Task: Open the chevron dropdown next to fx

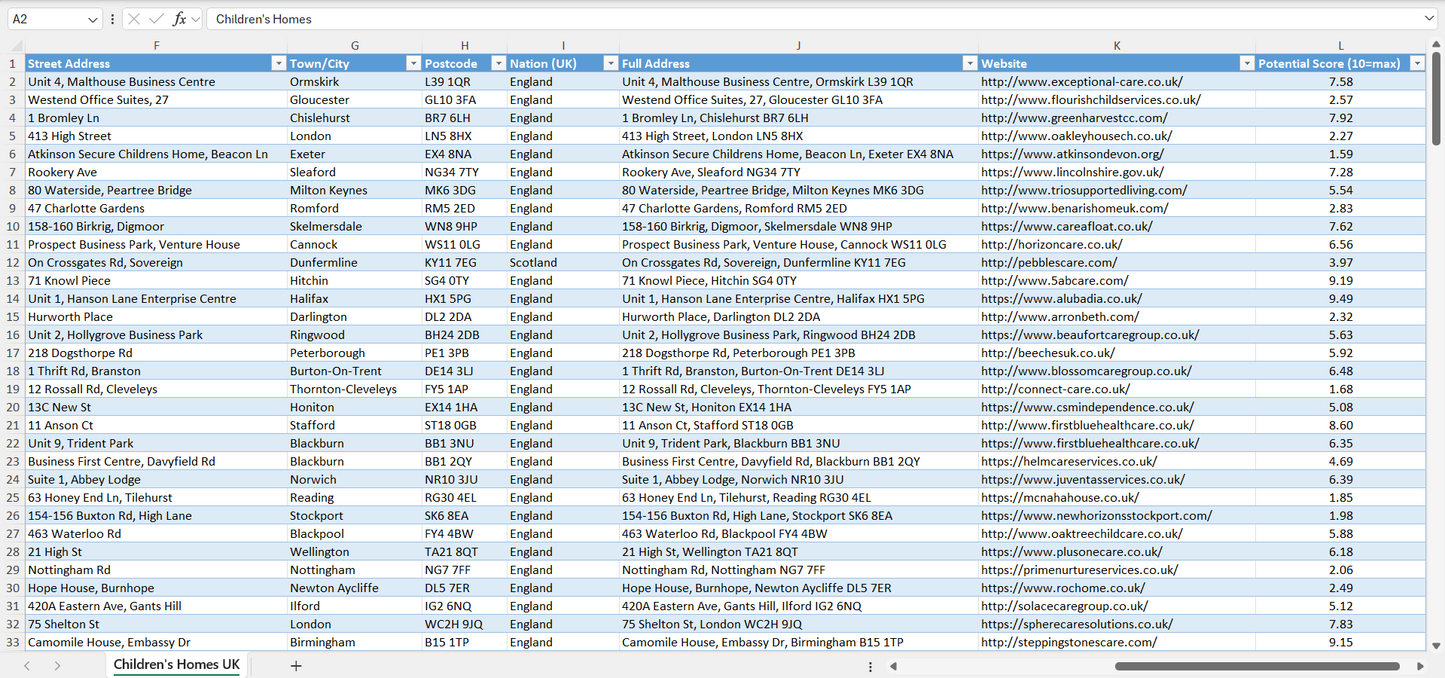Action: (196, 18)
